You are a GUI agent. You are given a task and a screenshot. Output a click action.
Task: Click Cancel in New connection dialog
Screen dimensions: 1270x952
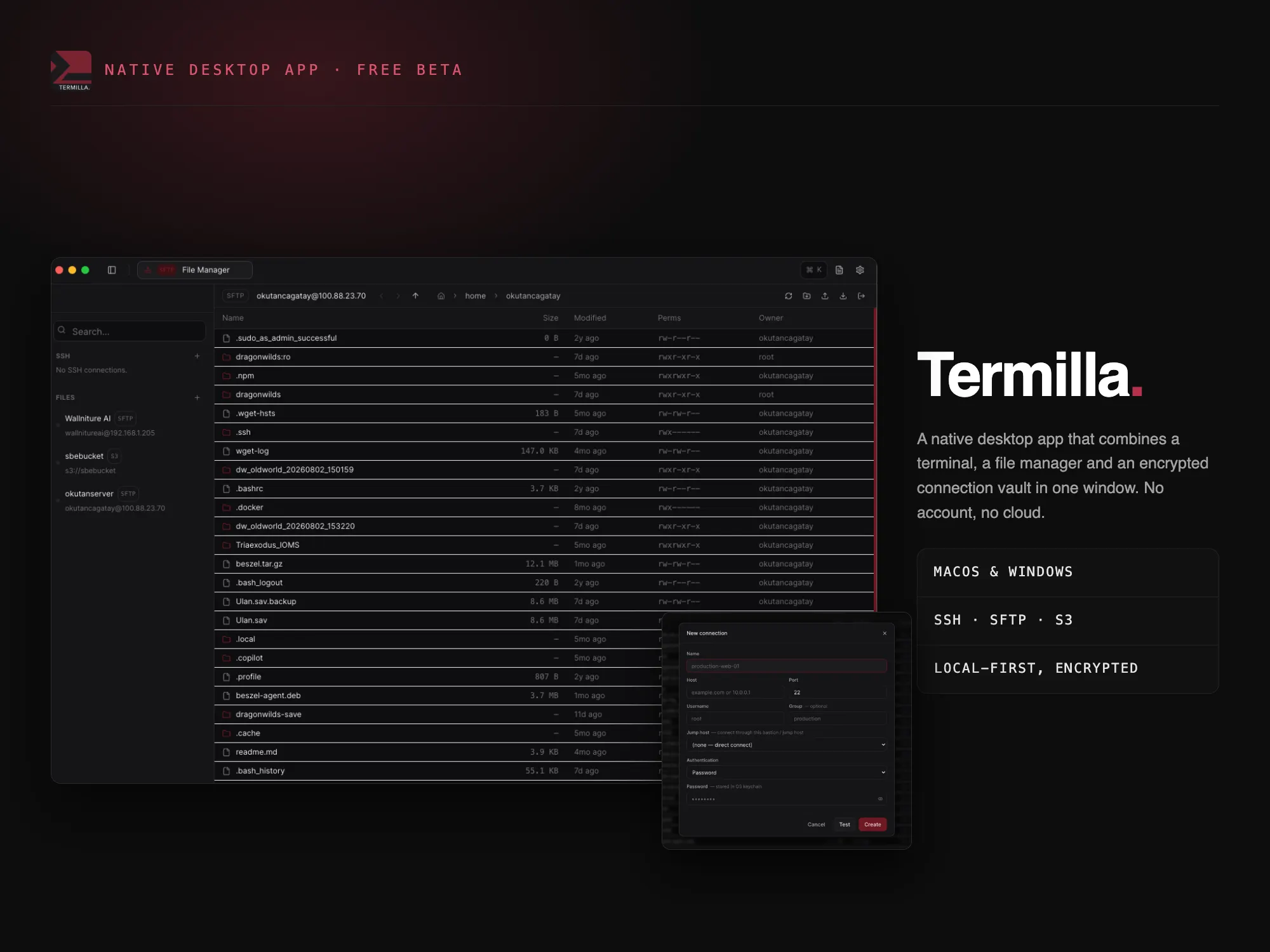pyautogui.click(x=816, y=824)
